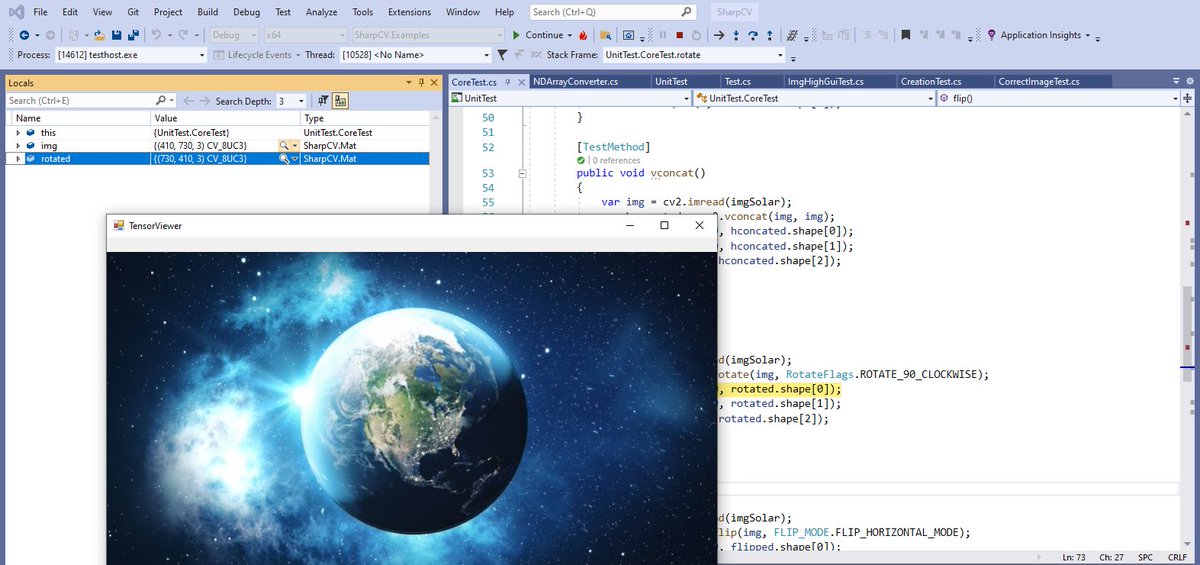Stop debugging with the red square
Screen dimensions: 1200x565
[679, 35]
